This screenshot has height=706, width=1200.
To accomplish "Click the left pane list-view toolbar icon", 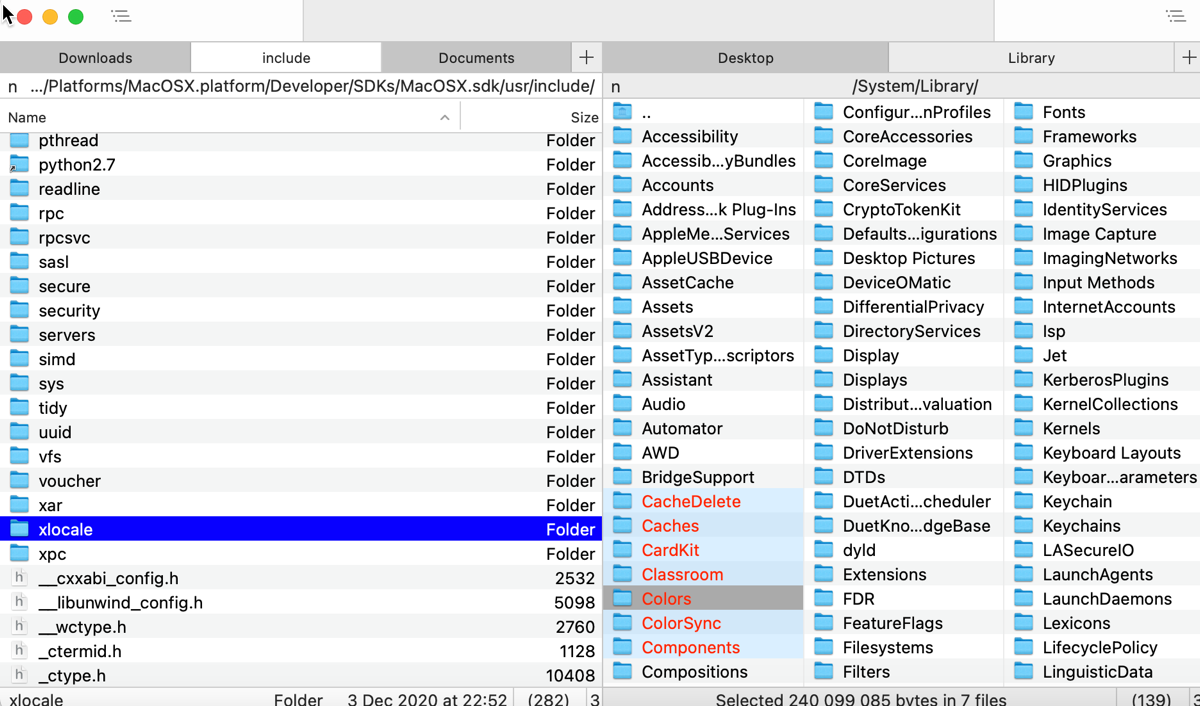I will pos(121,16).
